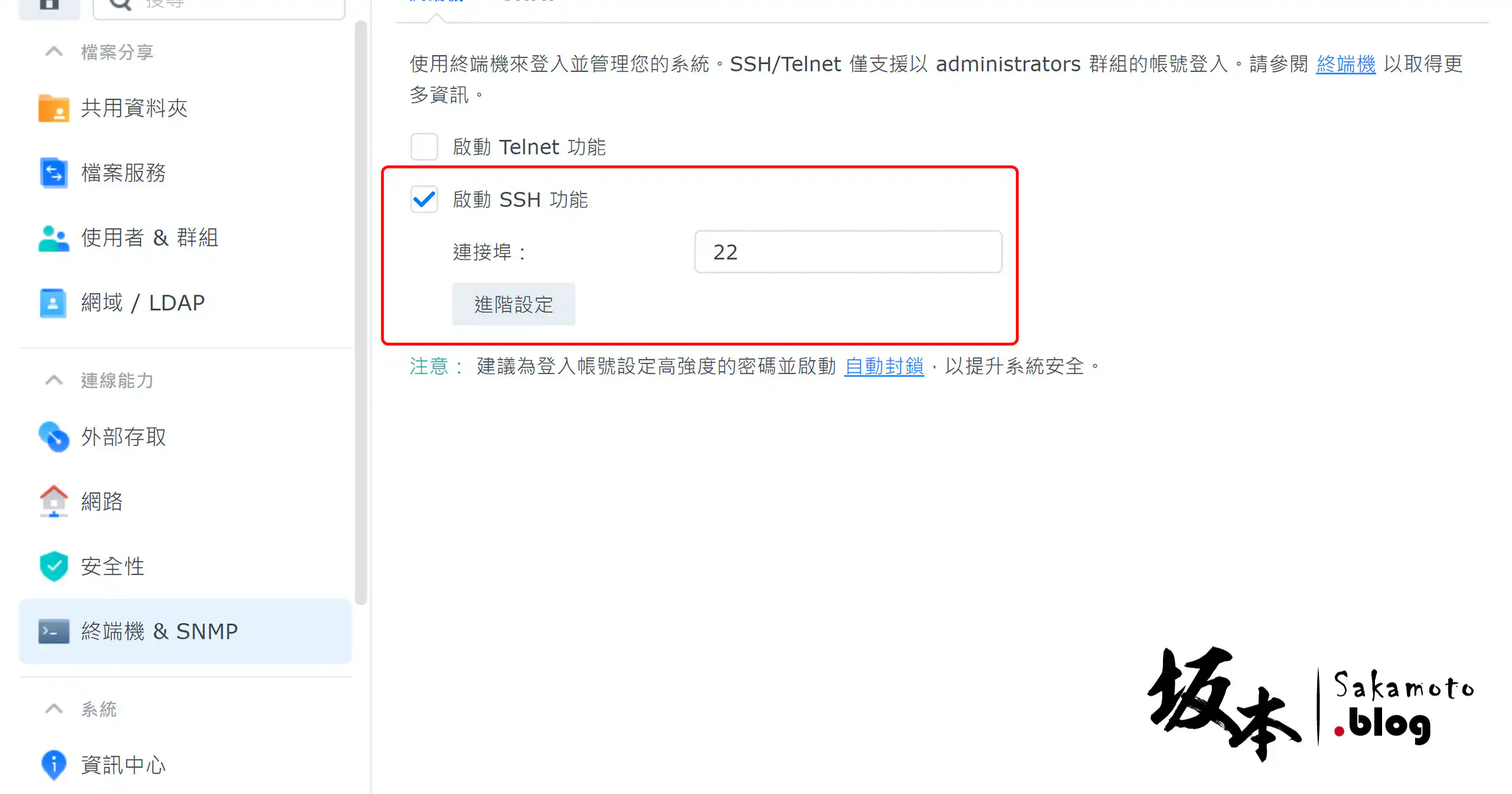
Task: Open the 外部存取 external access icon
Action: (53, 437)
